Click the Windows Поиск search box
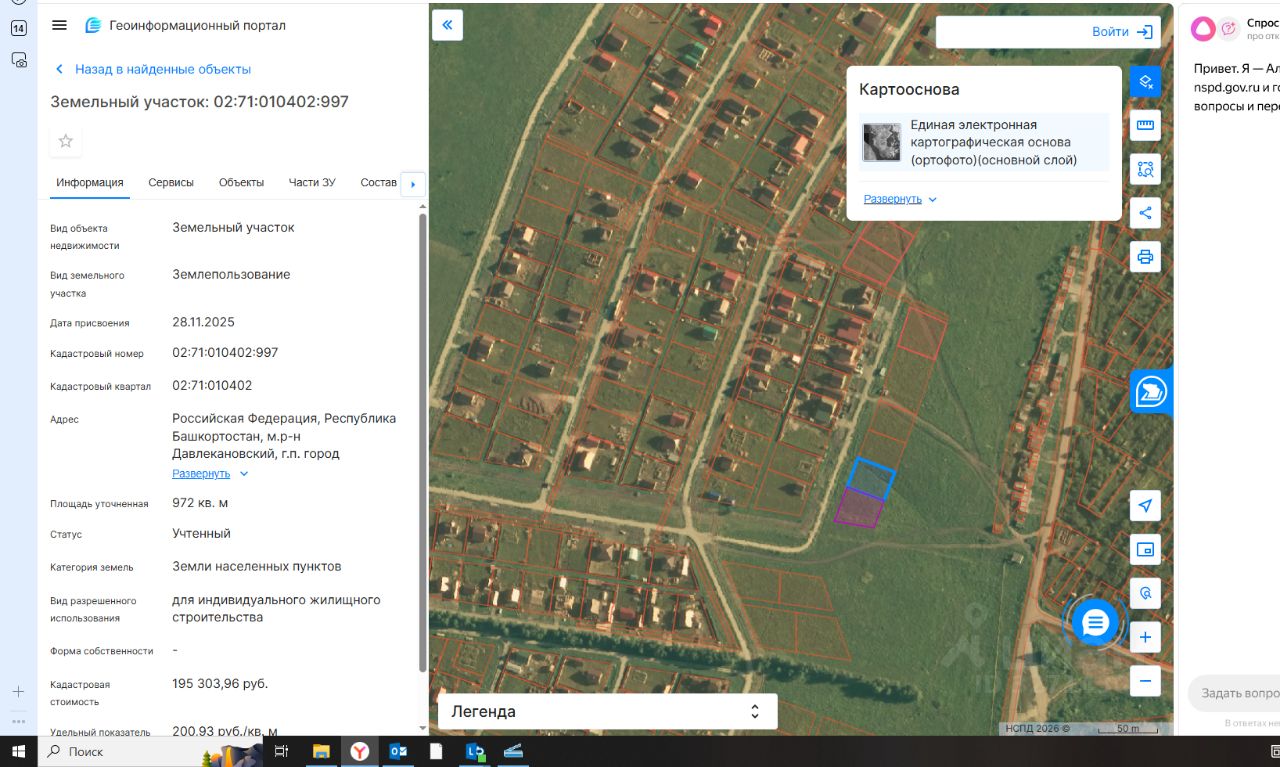This screenshot has height=767, width=1280. [120, 751]
